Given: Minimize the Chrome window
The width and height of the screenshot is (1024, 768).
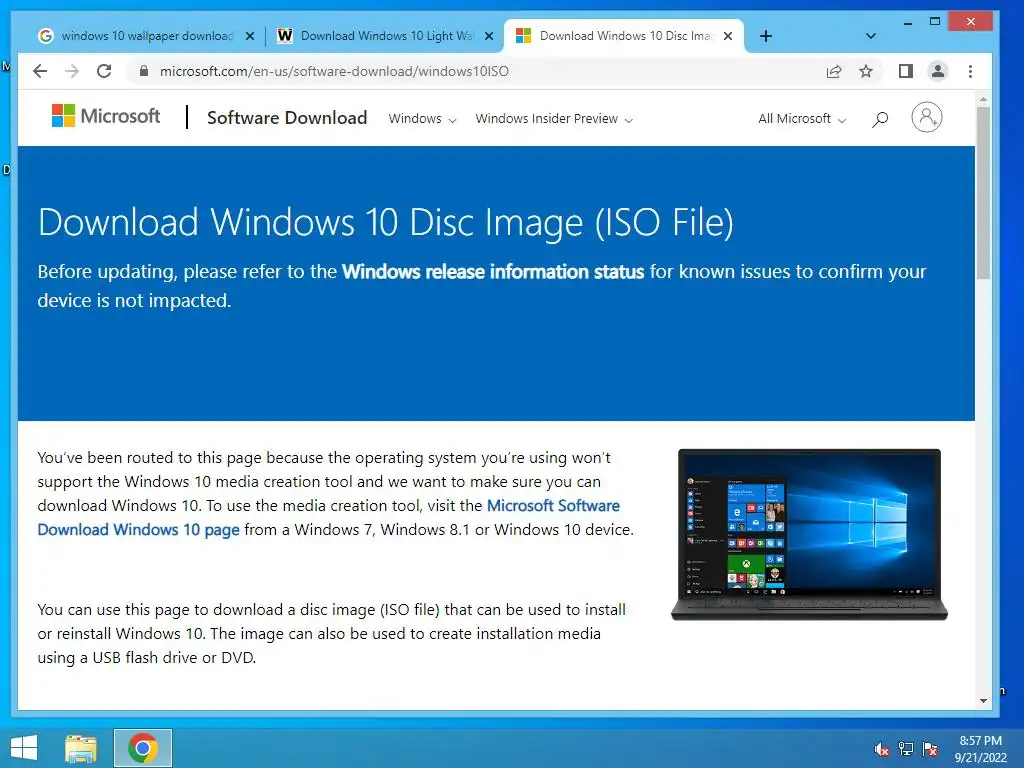Looking at the screenshot, I should [x=907, y=22].
